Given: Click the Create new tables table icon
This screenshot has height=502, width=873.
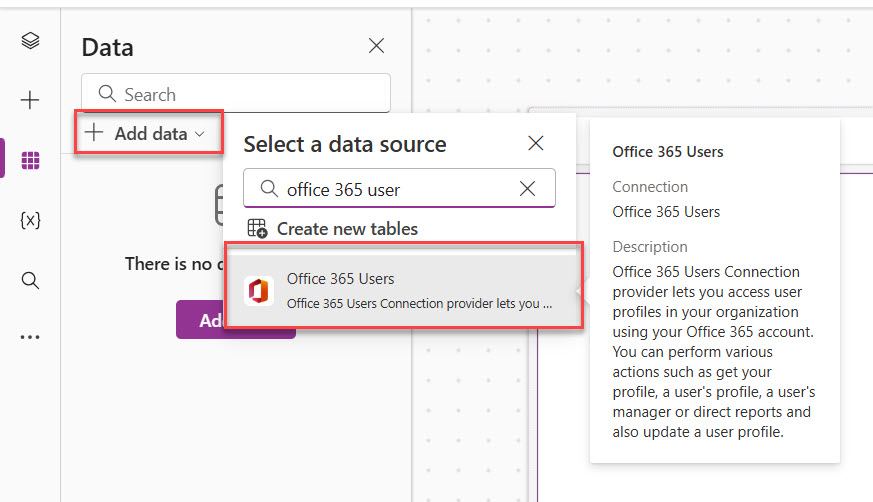Looking at the screenshot, I should (x=257, y=228).
